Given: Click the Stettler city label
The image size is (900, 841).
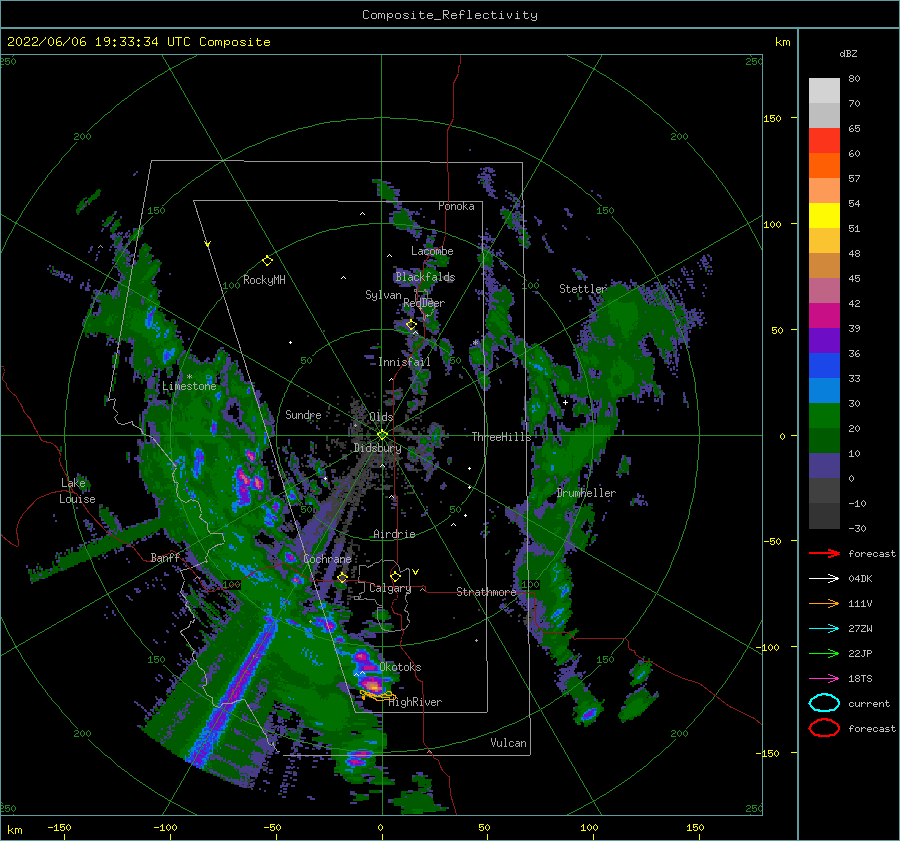Looking at the screenshot, I should (583, 289).
